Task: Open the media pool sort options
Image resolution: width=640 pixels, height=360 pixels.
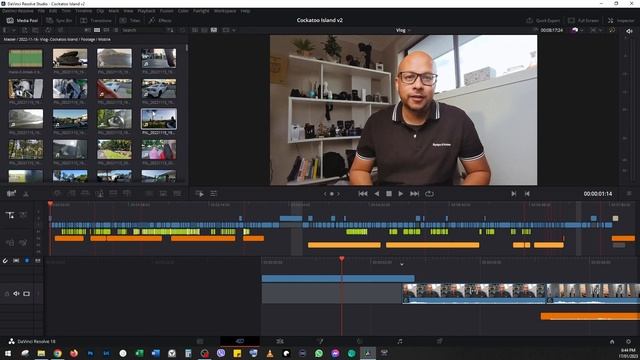Action: point(170,30)
